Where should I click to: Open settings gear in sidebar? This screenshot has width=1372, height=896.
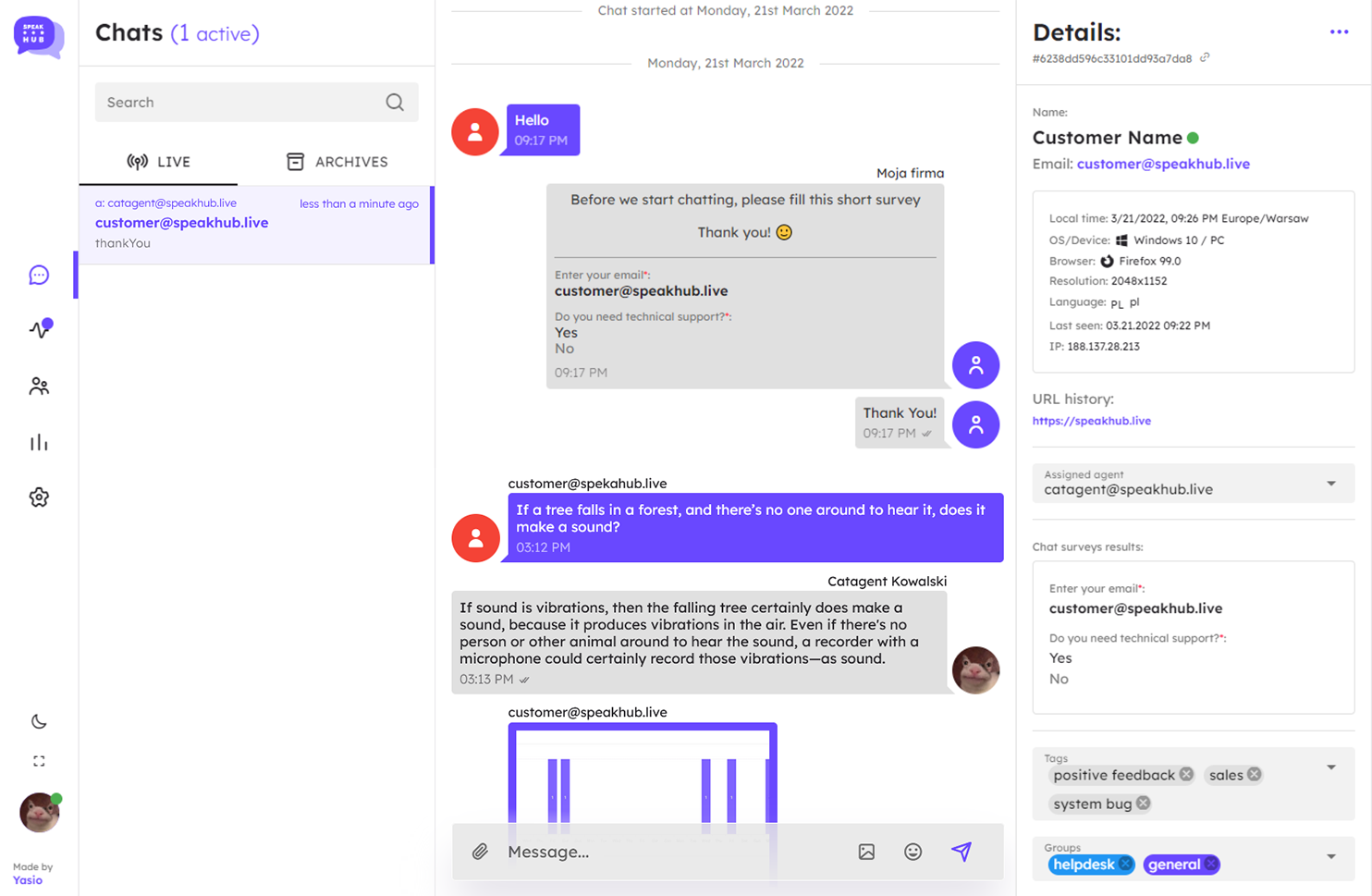[x=39, y=497]
